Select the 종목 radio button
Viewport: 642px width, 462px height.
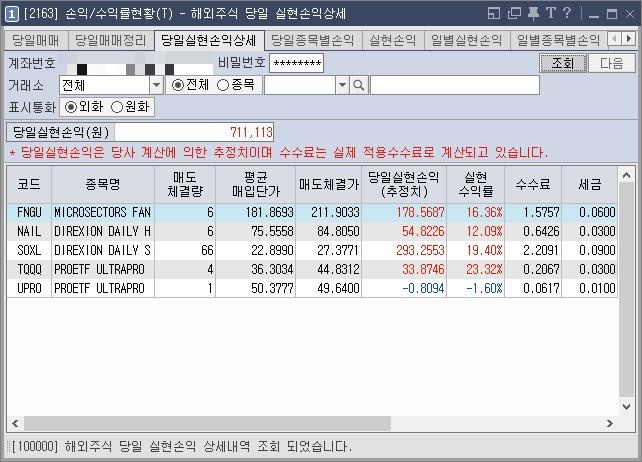click(223, 85)
